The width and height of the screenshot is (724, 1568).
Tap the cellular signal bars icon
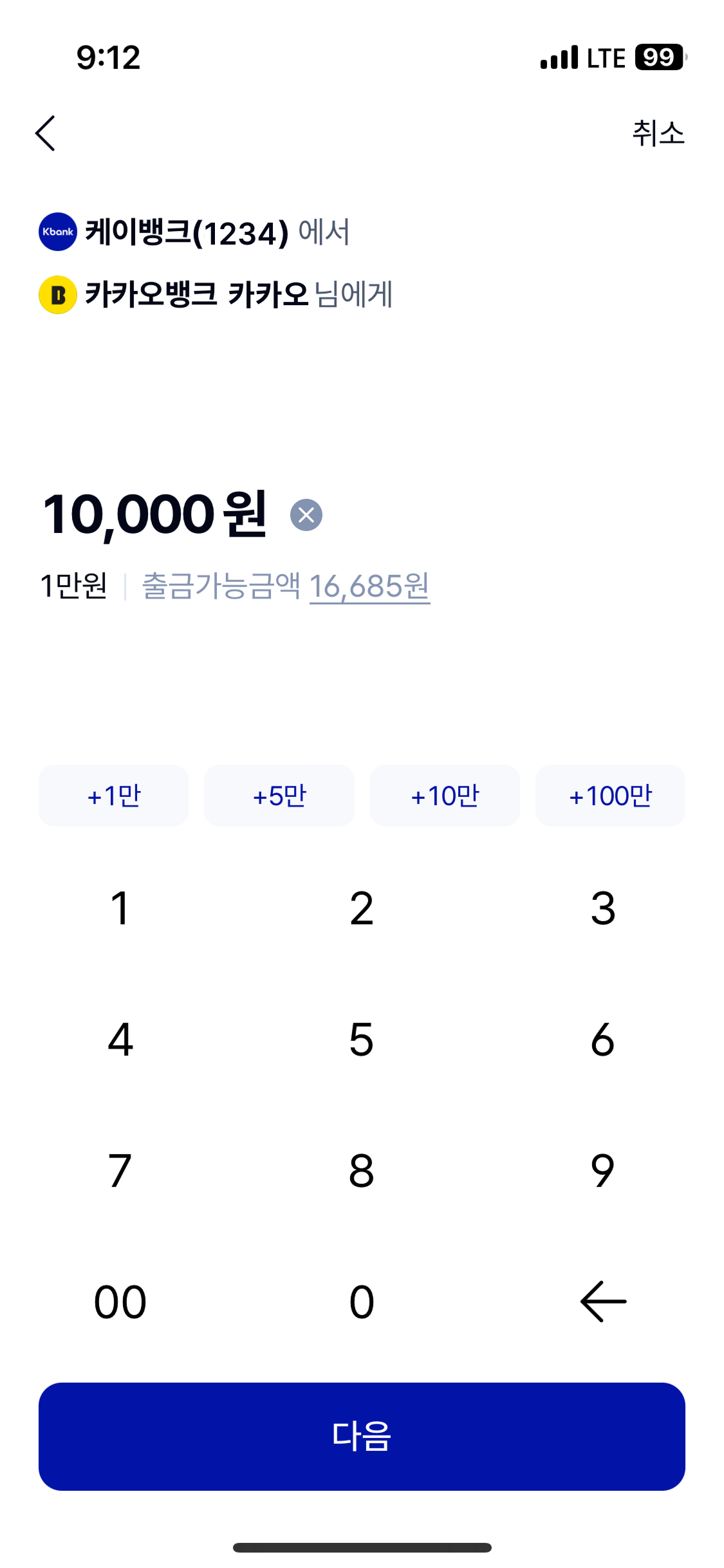pos(559,57)
